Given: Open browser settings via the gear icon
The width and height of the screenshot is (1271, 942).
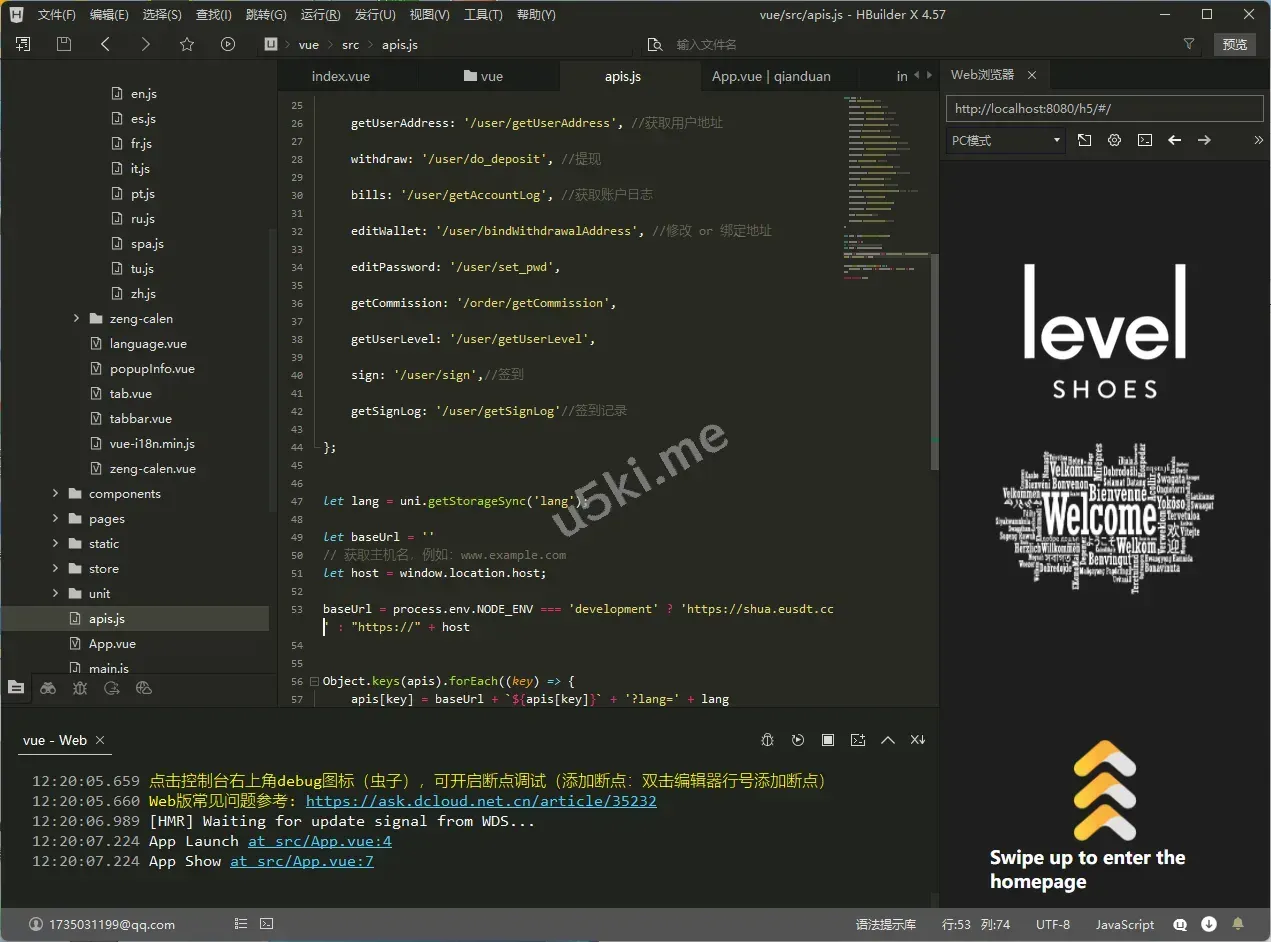Looking at the screenshot, I should pyautogui.click(x=1114, y=141).
